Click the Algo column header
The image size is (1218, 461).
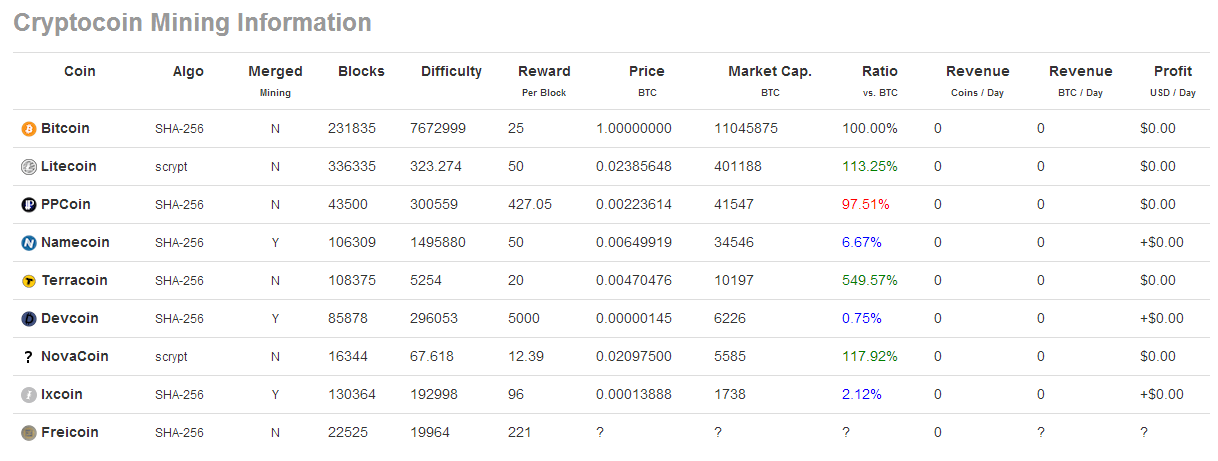pyautogui.click(x=188, y=72)
